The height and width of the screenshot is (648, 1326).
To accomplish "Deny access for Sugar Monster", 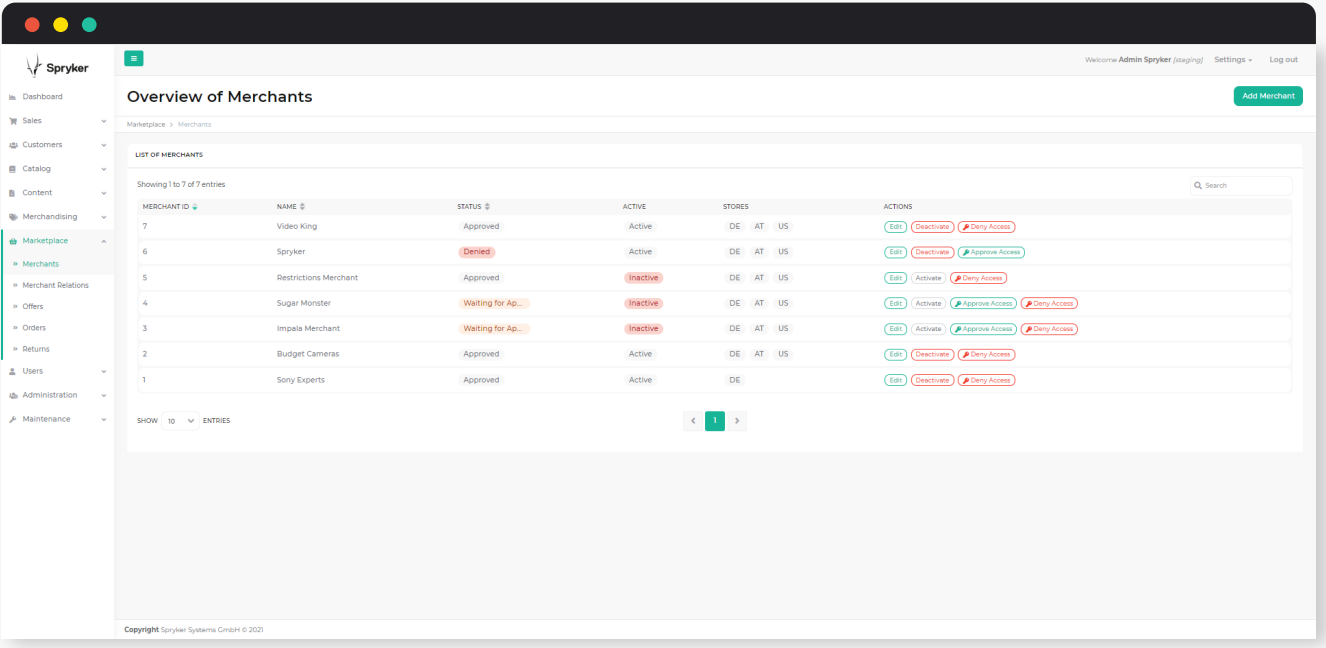I will pyautogui.click(x=1049, y=303).
